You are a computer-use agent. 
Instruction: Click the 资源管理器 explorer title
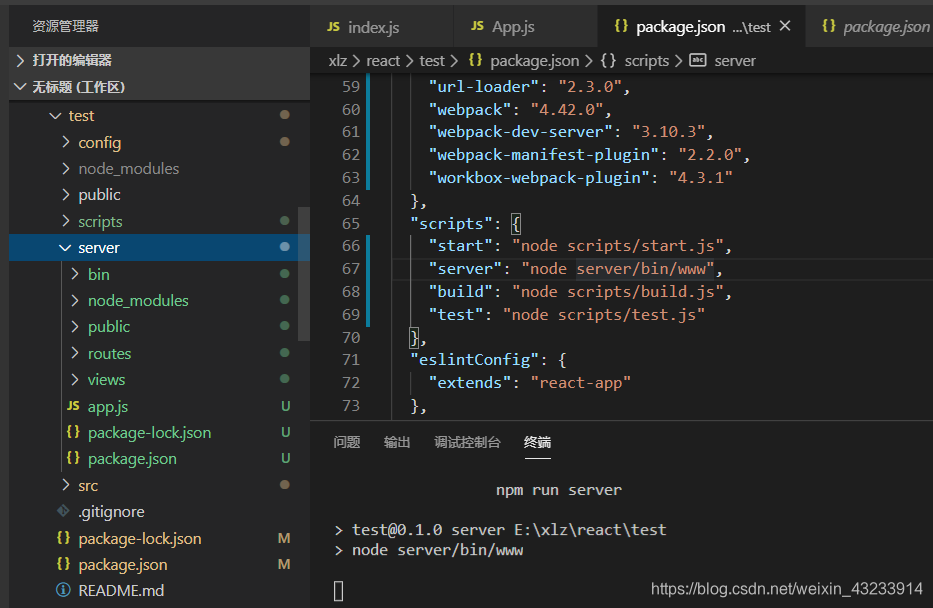tap(65, 26)
